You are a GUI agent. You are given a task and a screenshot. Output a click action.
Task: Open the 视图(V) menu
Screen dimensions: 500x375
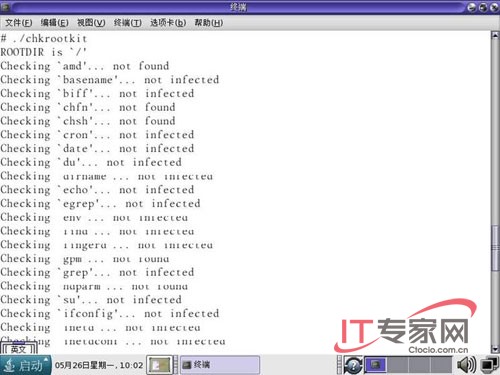coord(91,23)
